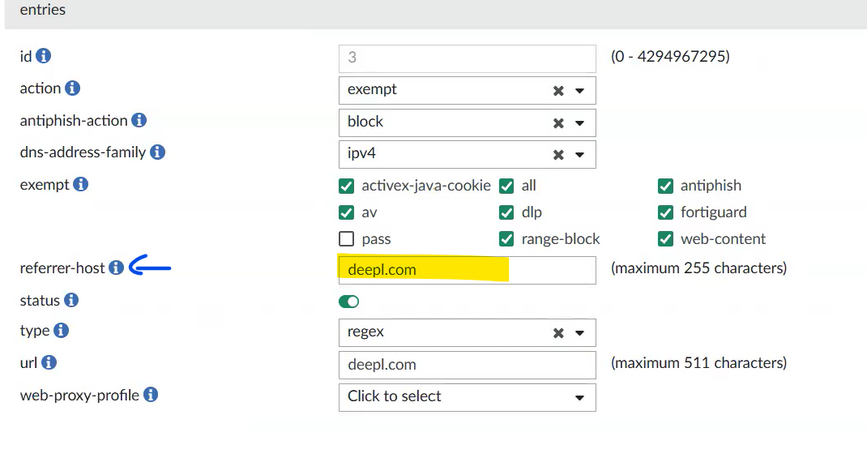Open antiphish-action help info icon
Screen dimensions: 867x467
click(139, 121)
